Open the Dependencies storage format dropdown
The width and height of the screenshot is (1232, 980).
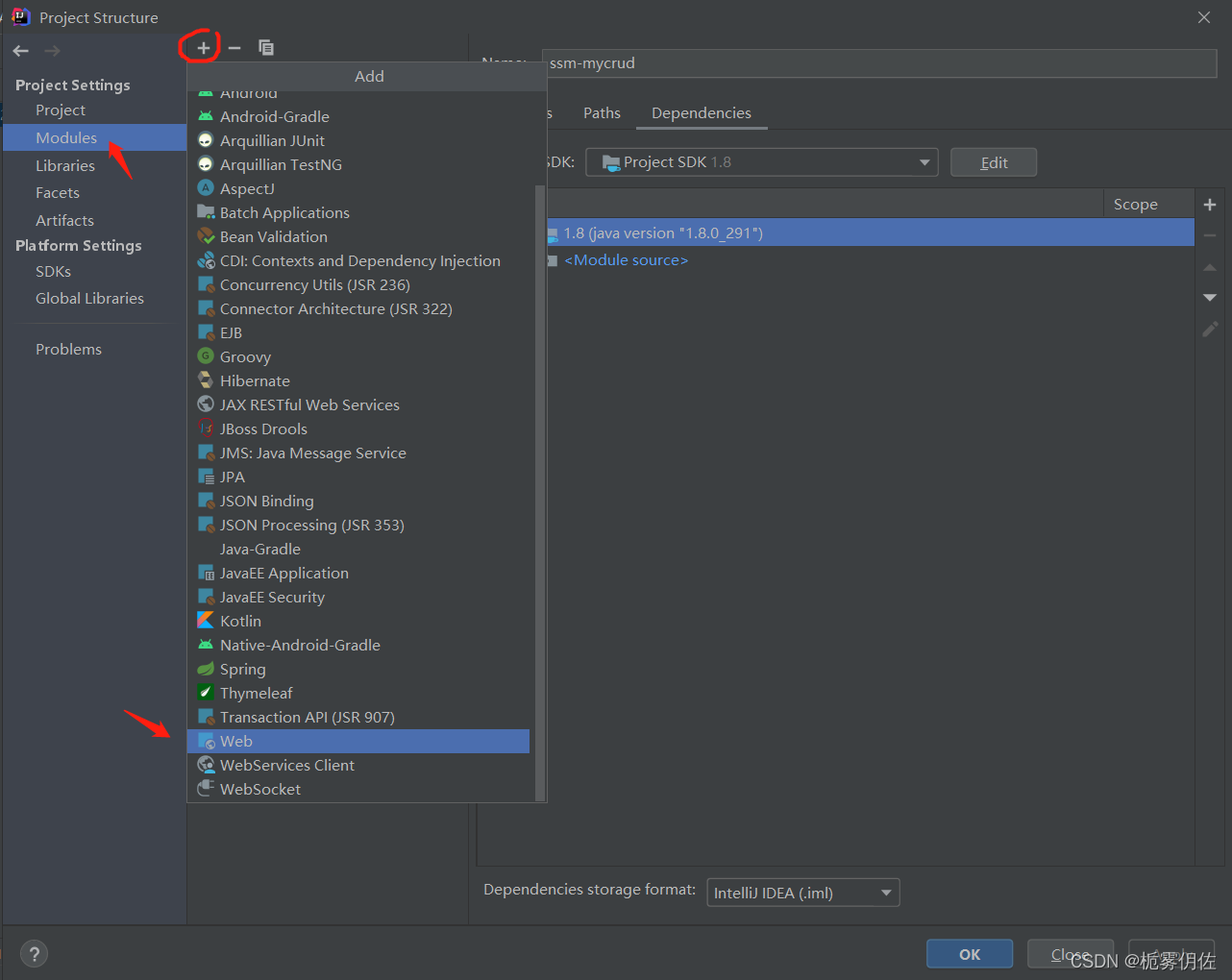803,893
